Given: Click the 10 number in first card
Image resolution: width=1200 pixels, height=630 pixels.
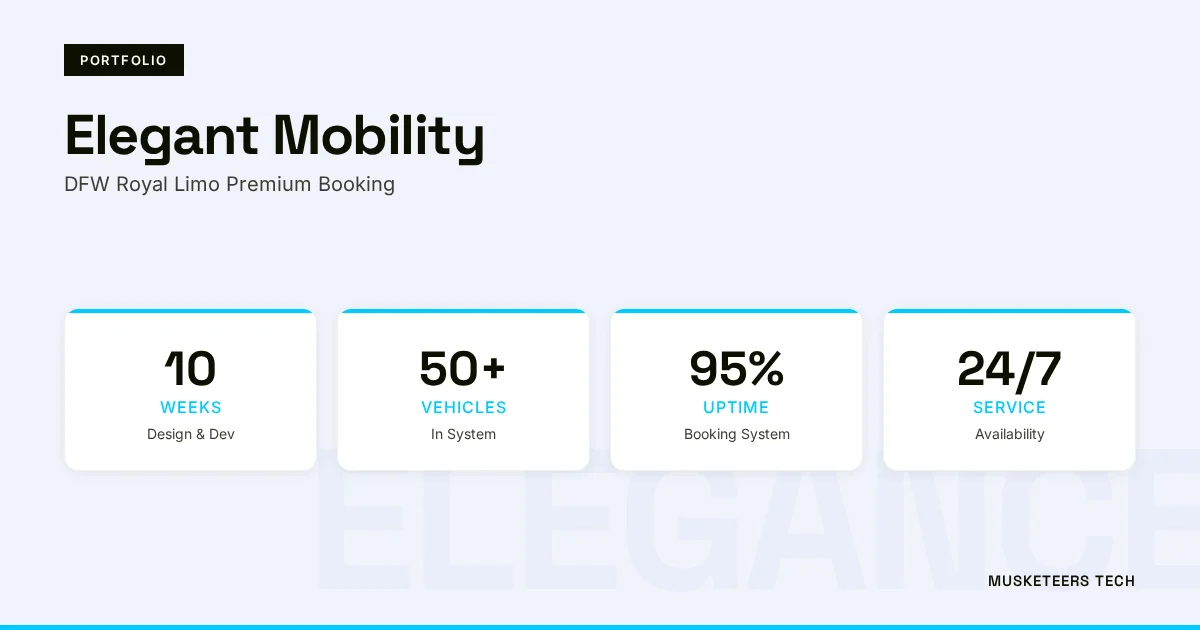Looking at the screenshot, I should click(190, 369).
